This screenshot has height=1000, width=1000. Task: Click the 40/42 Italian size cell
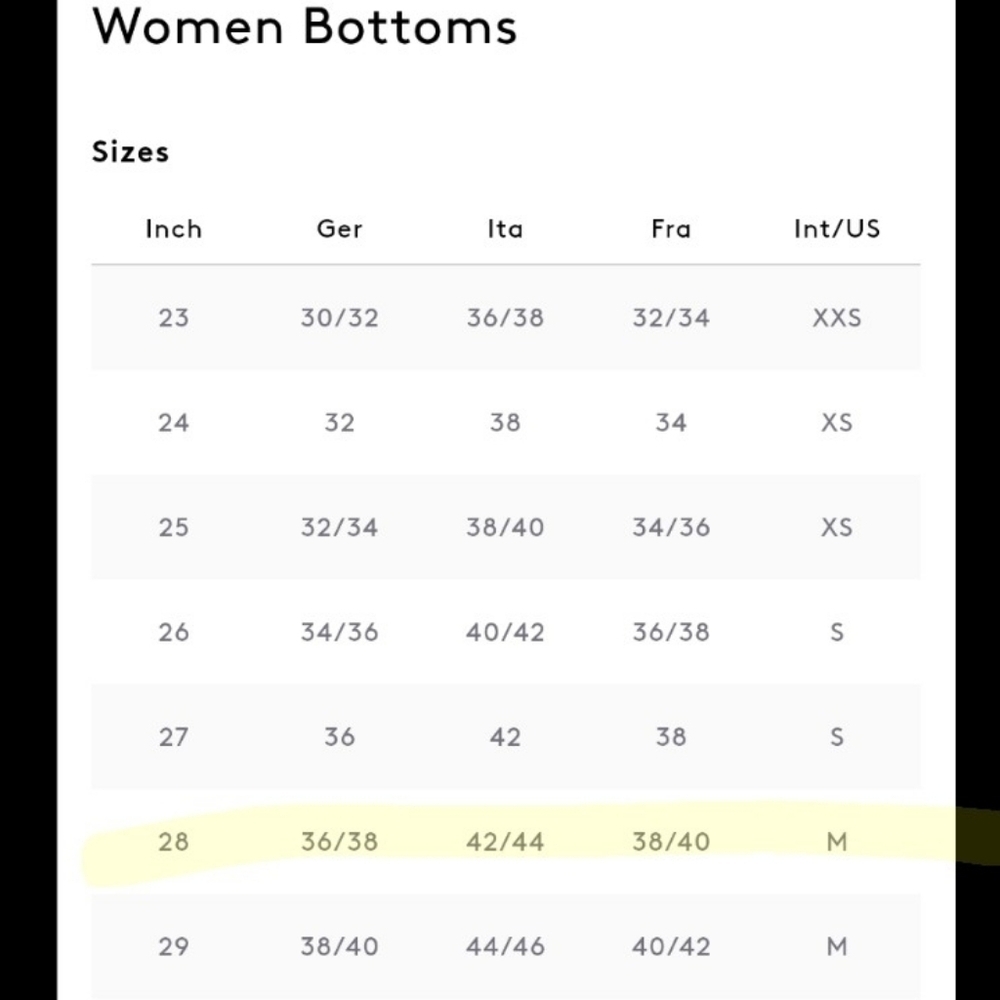click(x=505, y=632)
